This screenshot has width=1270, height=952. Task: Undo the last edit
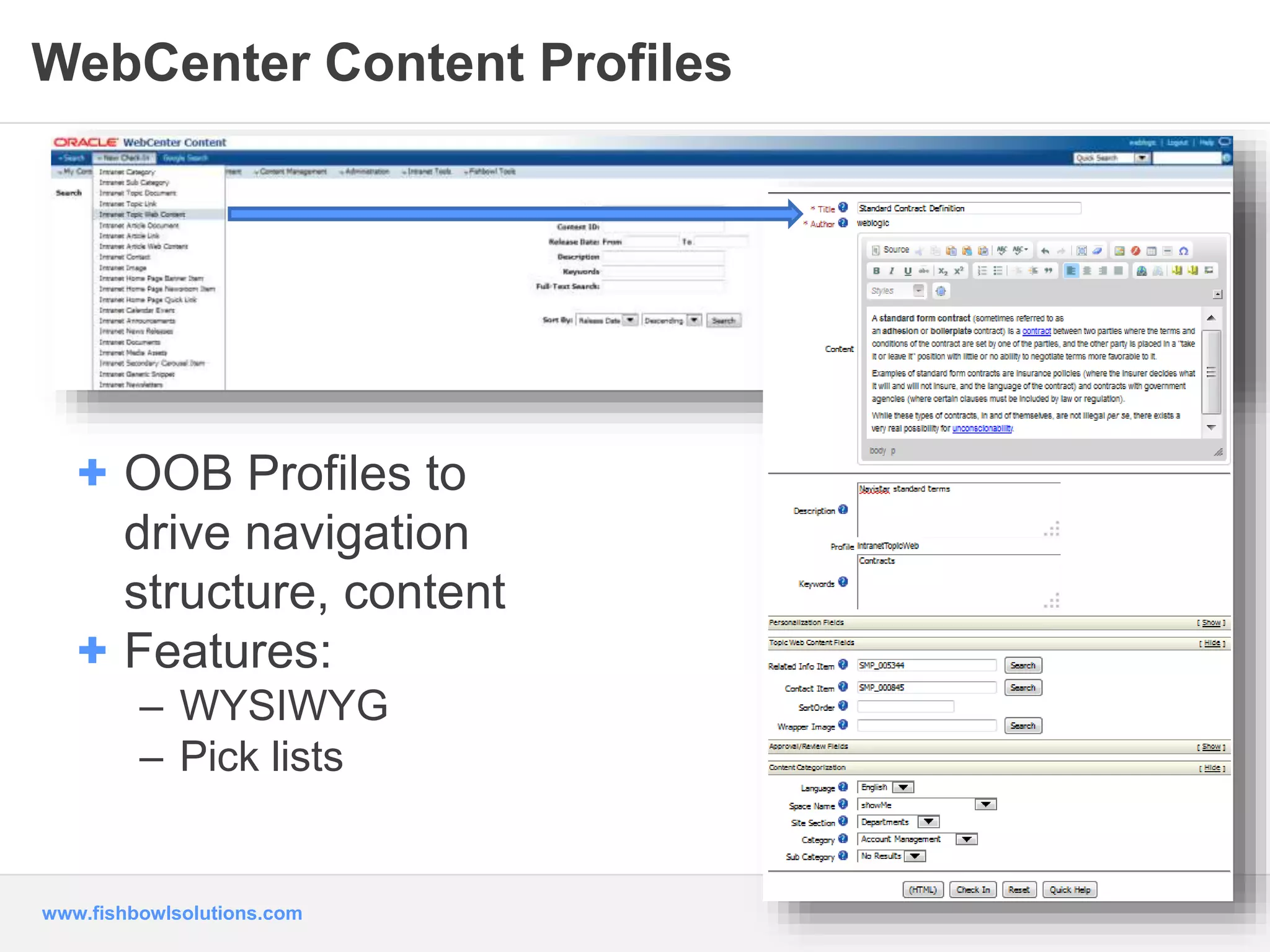(x=1045, y=251)
